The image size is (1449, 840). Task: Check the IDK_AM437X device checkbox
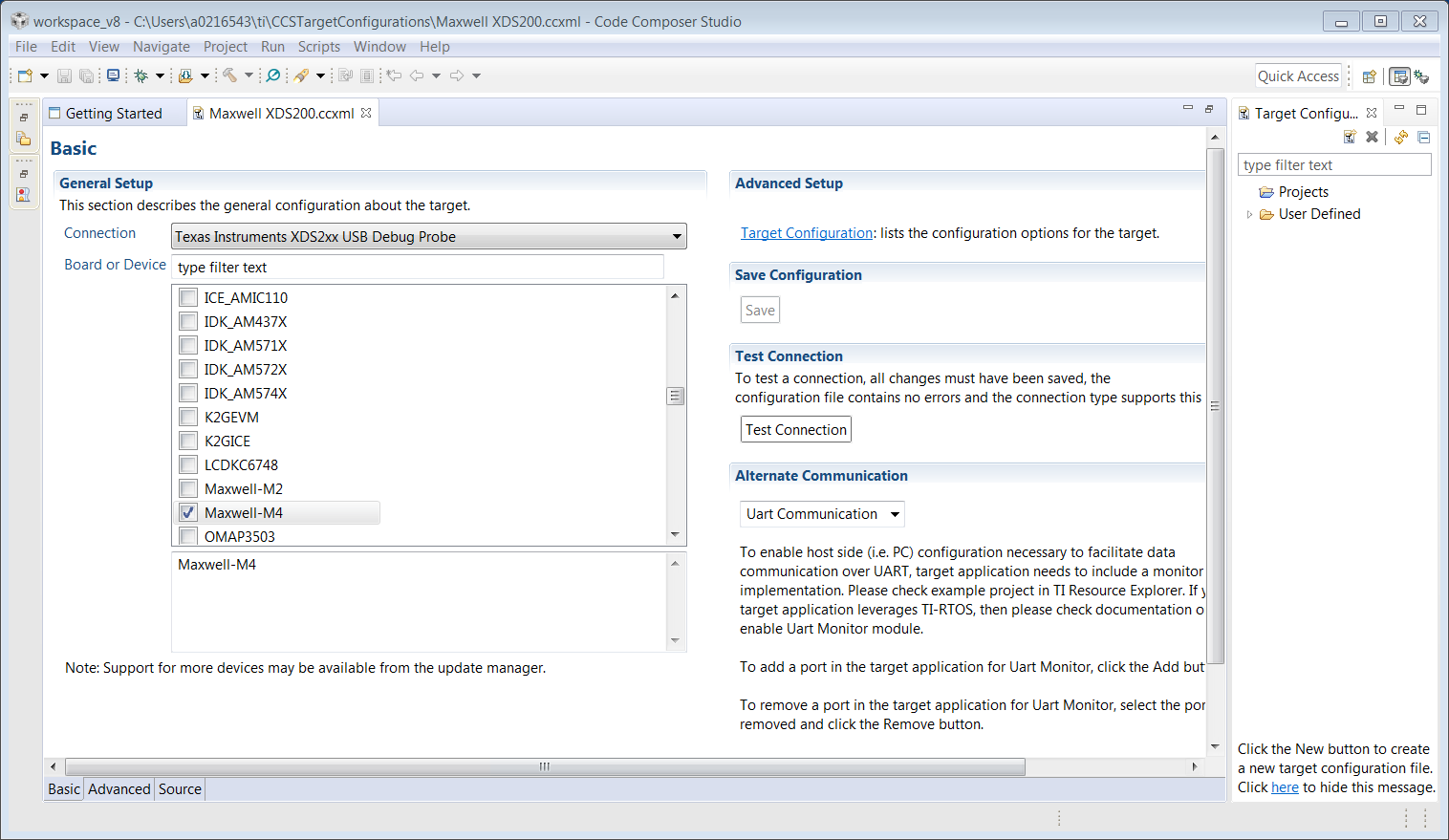[x=188, y=321]
